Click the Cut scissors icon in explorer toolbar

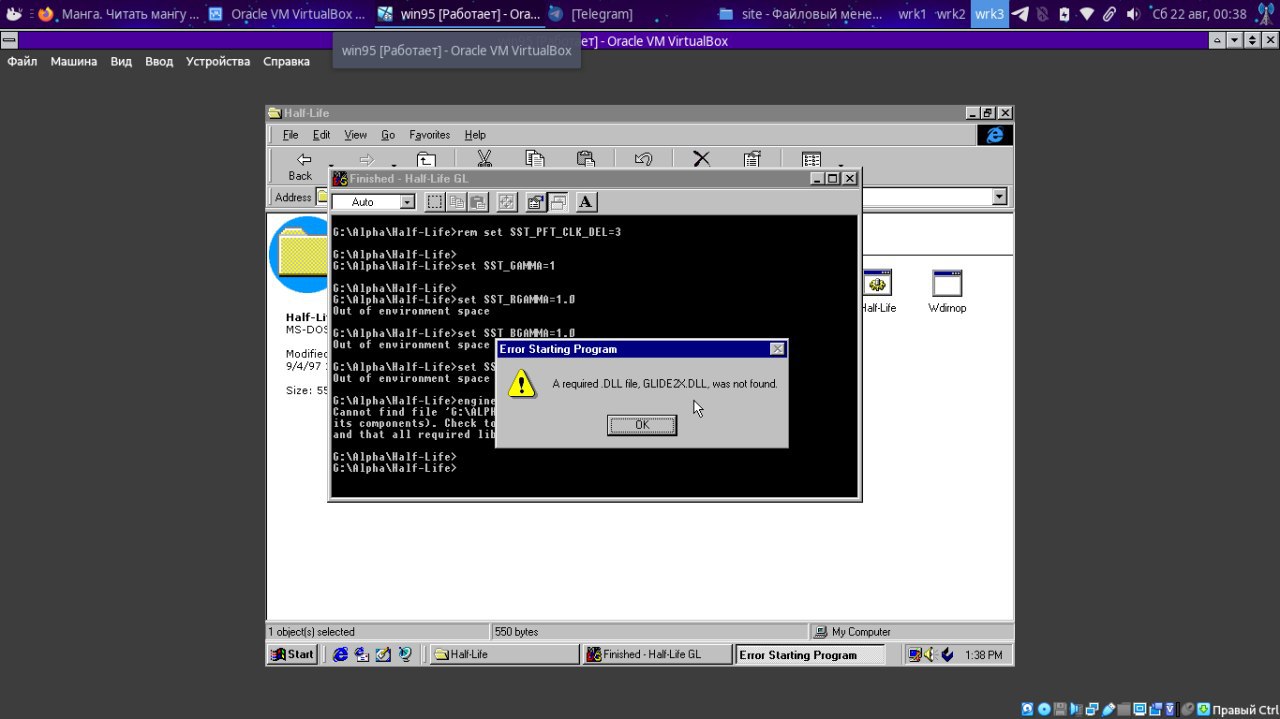click(x=484, y=159)
